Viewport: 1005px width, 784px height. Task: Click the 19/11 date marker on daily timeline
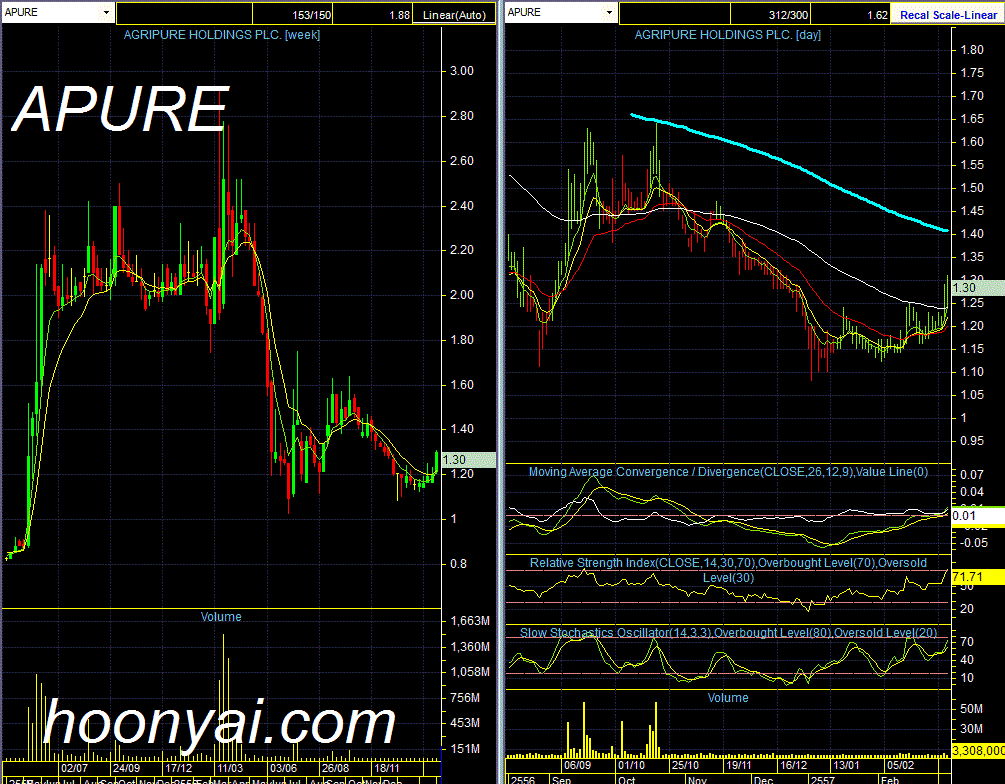(738, 765)
